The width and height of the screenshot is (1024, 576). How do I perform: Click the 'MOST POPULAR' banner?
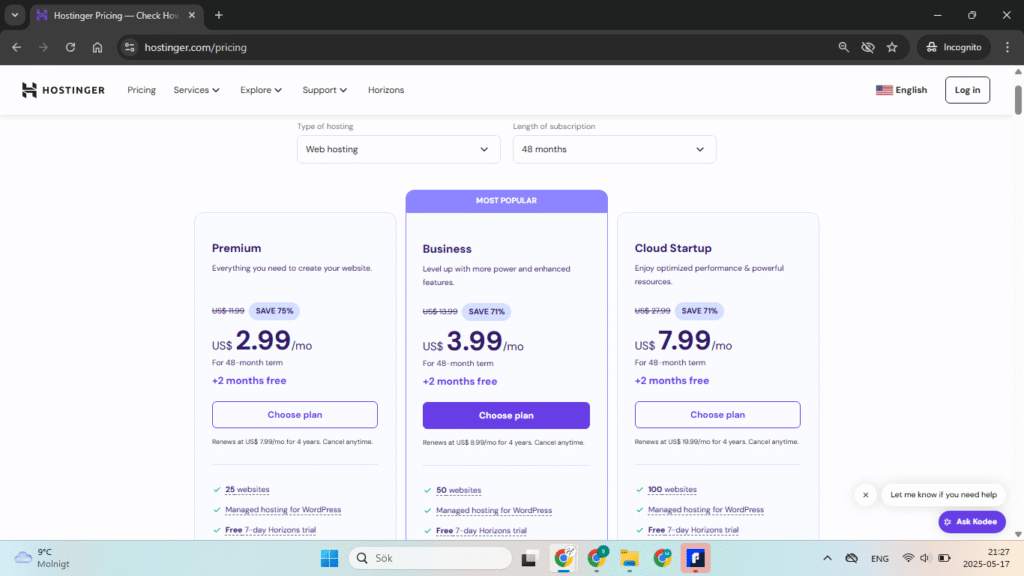coord(506,200)
